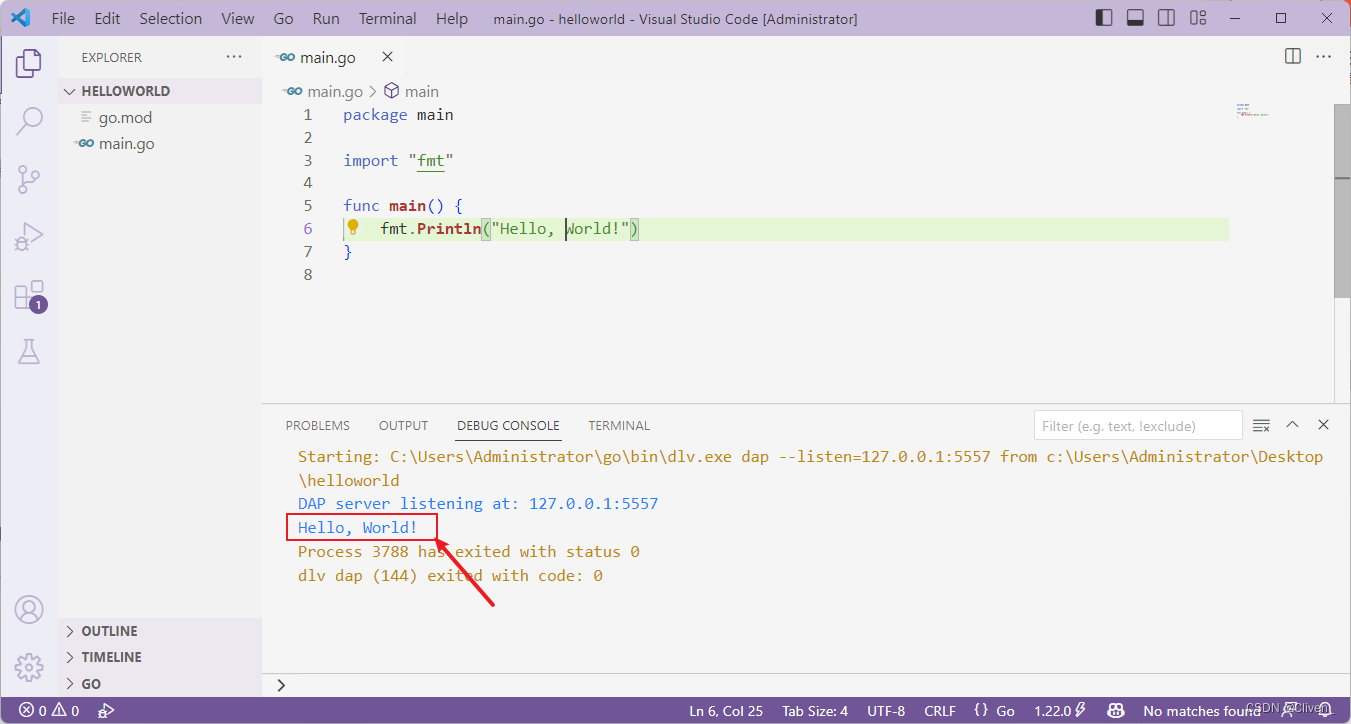This screenshot has width=1351, height=724.
Task: Switch to the Output panel tab
Action: (403, 425)
